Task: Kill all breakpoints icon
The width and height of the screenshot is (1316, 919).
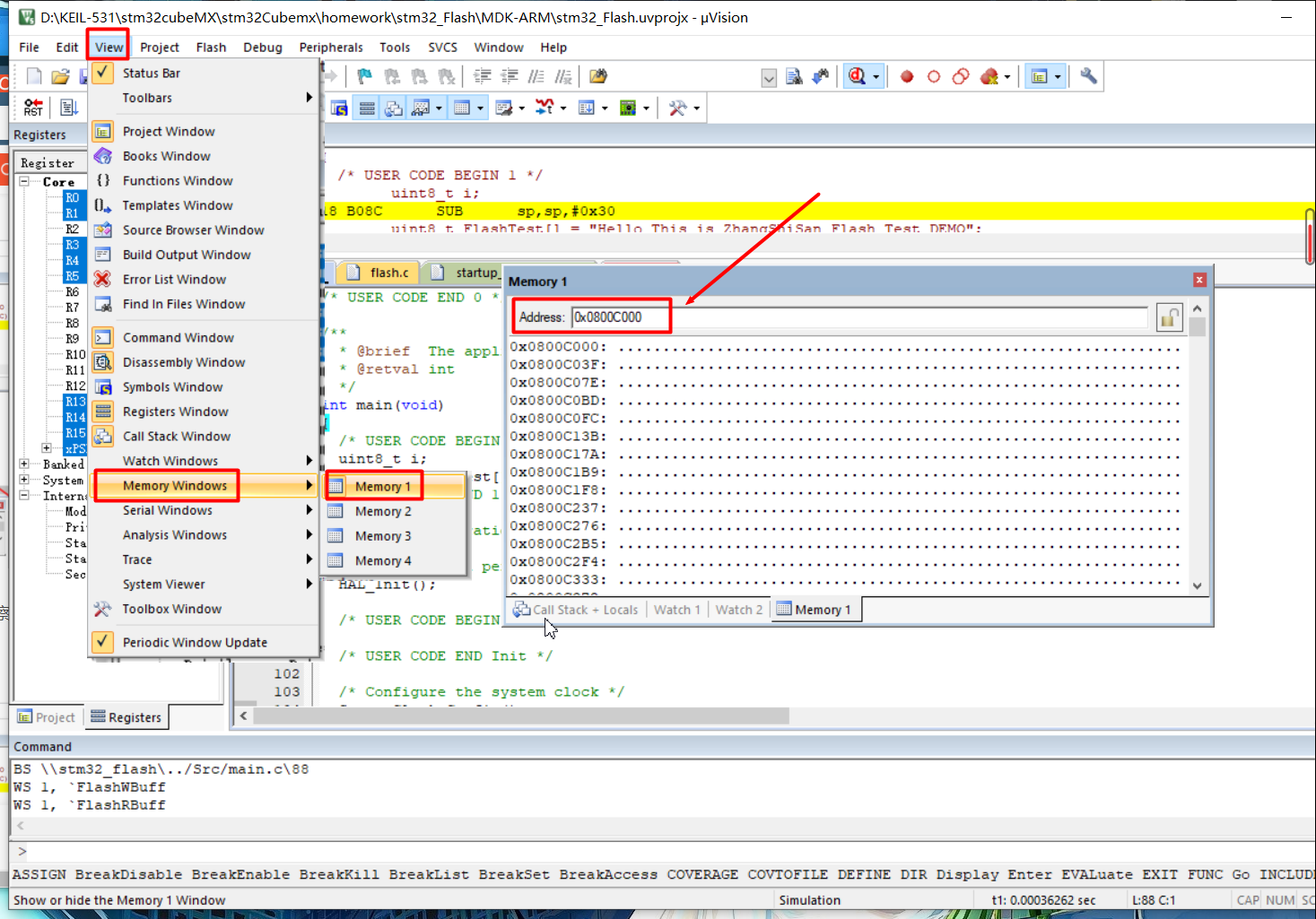Action: click(989, 76)
